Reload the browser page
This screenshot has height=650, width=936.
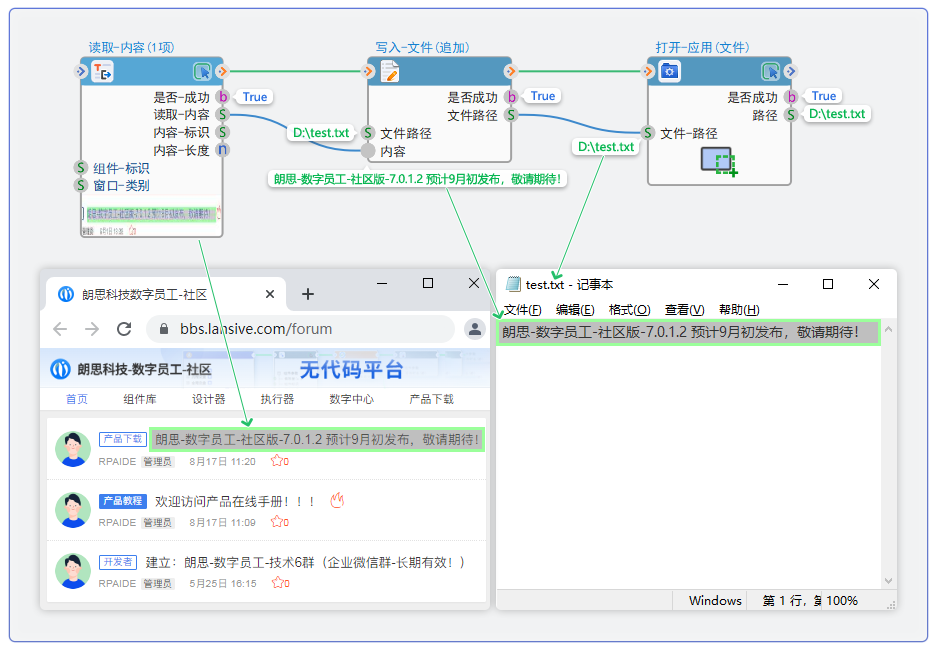(124, 329)
